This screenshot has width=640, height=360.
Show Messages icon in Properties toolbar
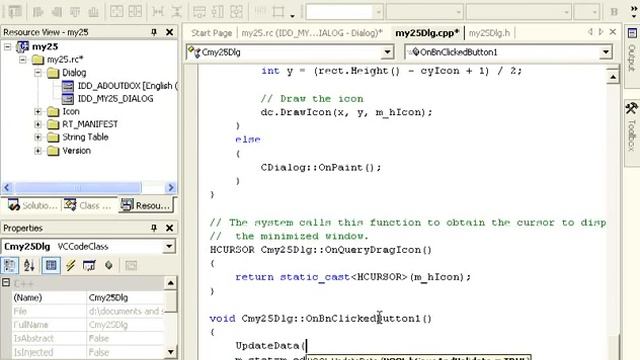89,266
